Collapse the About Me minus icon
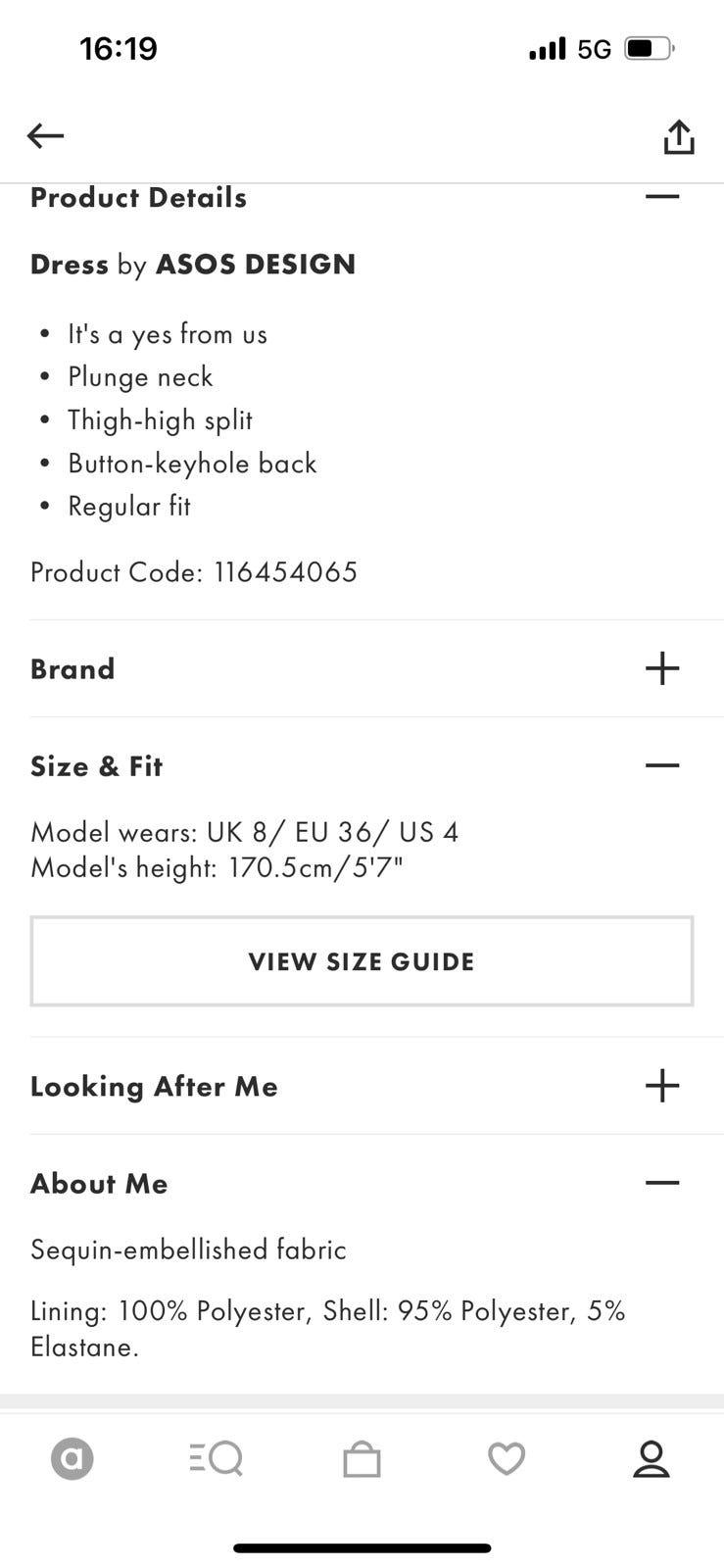The width and height of the screenshot is (724, 1568). tap(662, 1182)
